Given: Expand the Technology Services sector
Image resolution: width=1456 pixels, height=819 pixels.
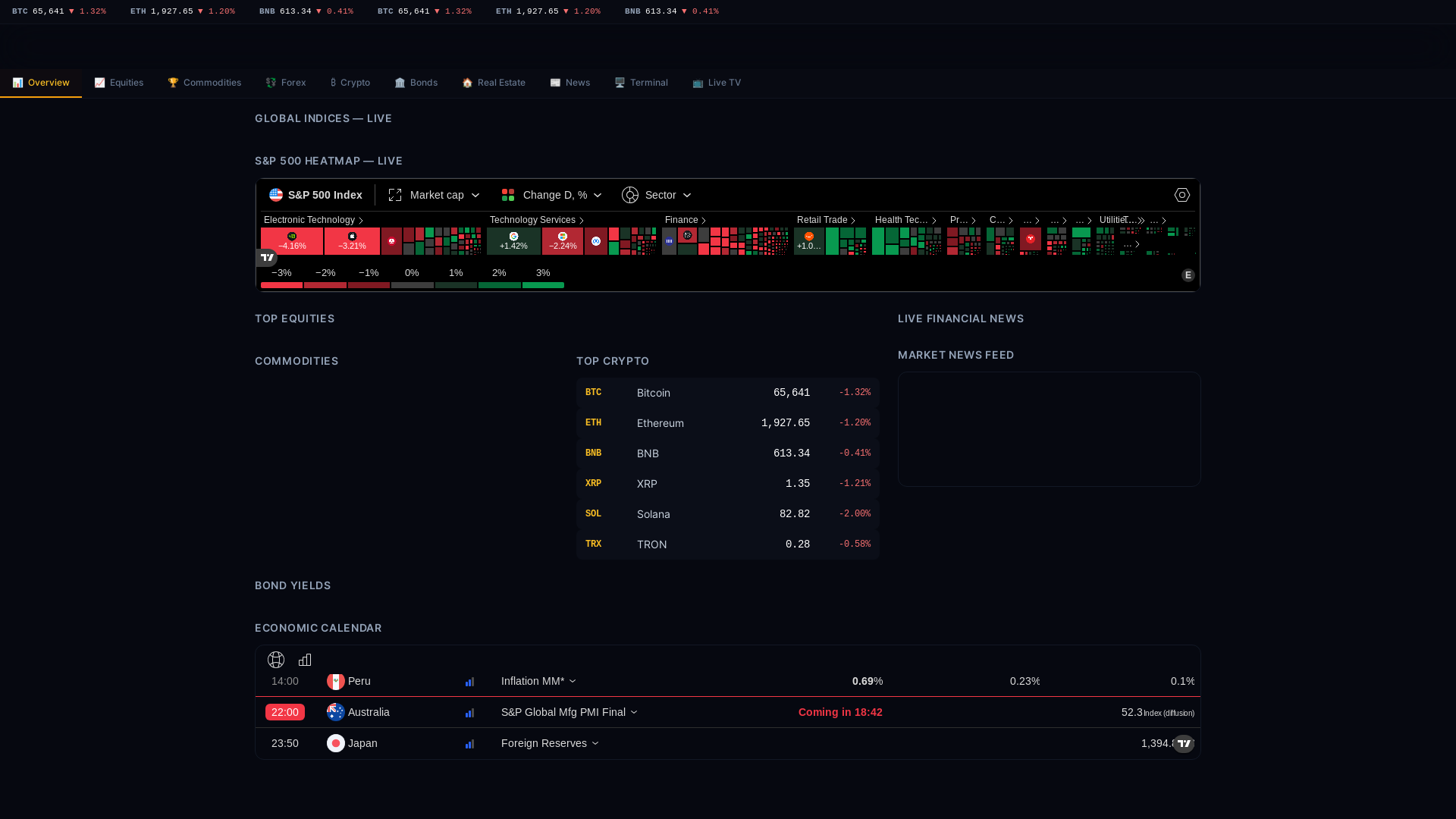Looking at the screenshot, I should point(536,220).
